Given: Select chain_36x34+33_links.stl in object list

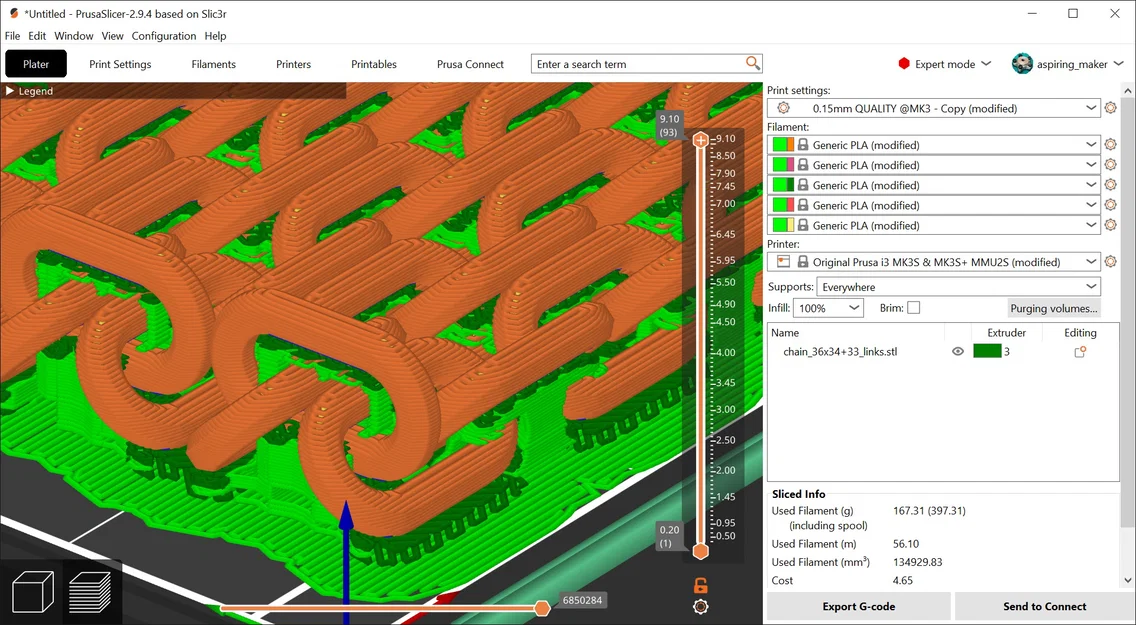Looking at the screenshot, I should (840, 352).
